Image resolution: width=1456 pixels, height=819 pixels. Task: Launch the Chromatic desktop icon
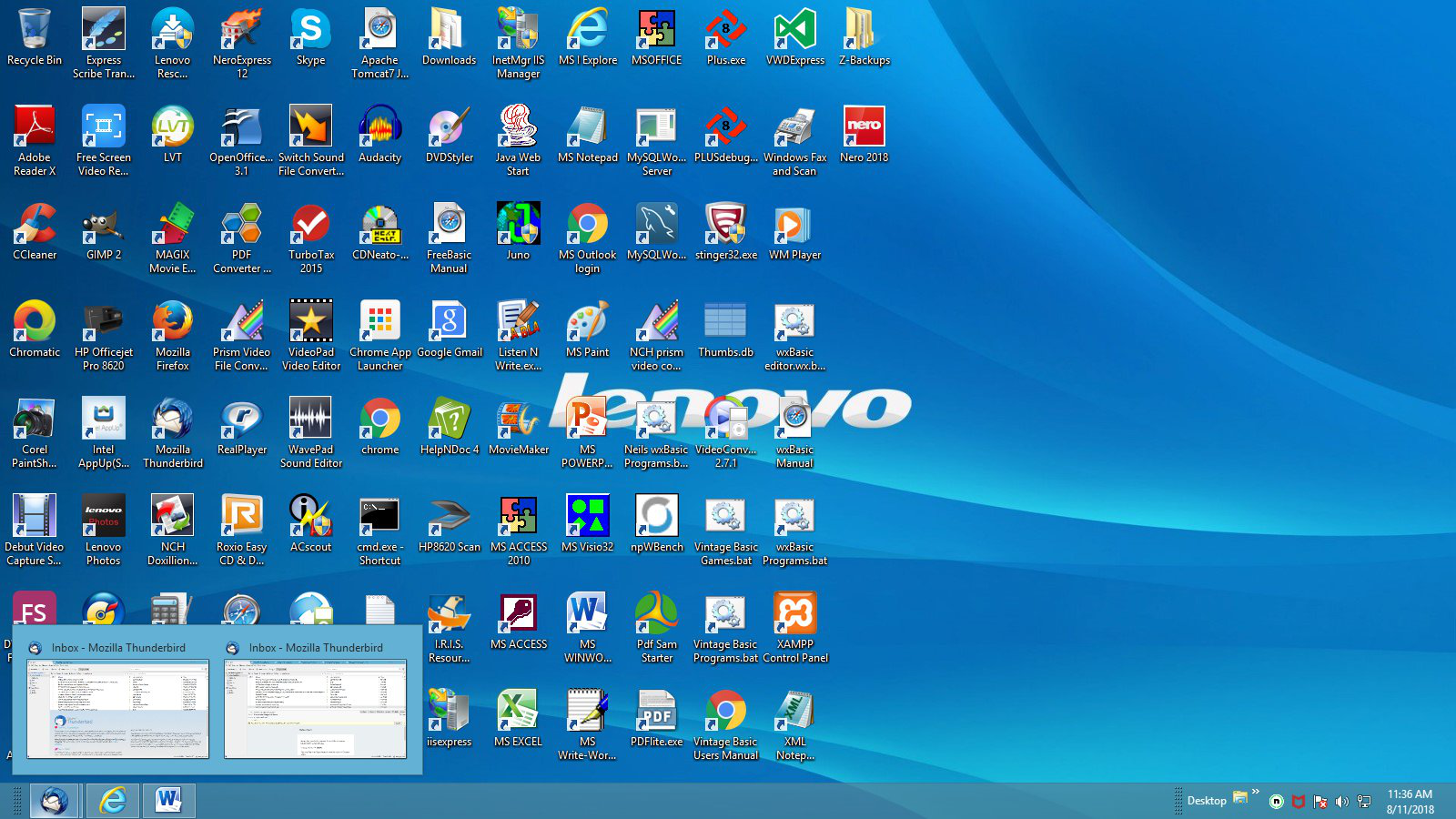click(x=35, y=330)
